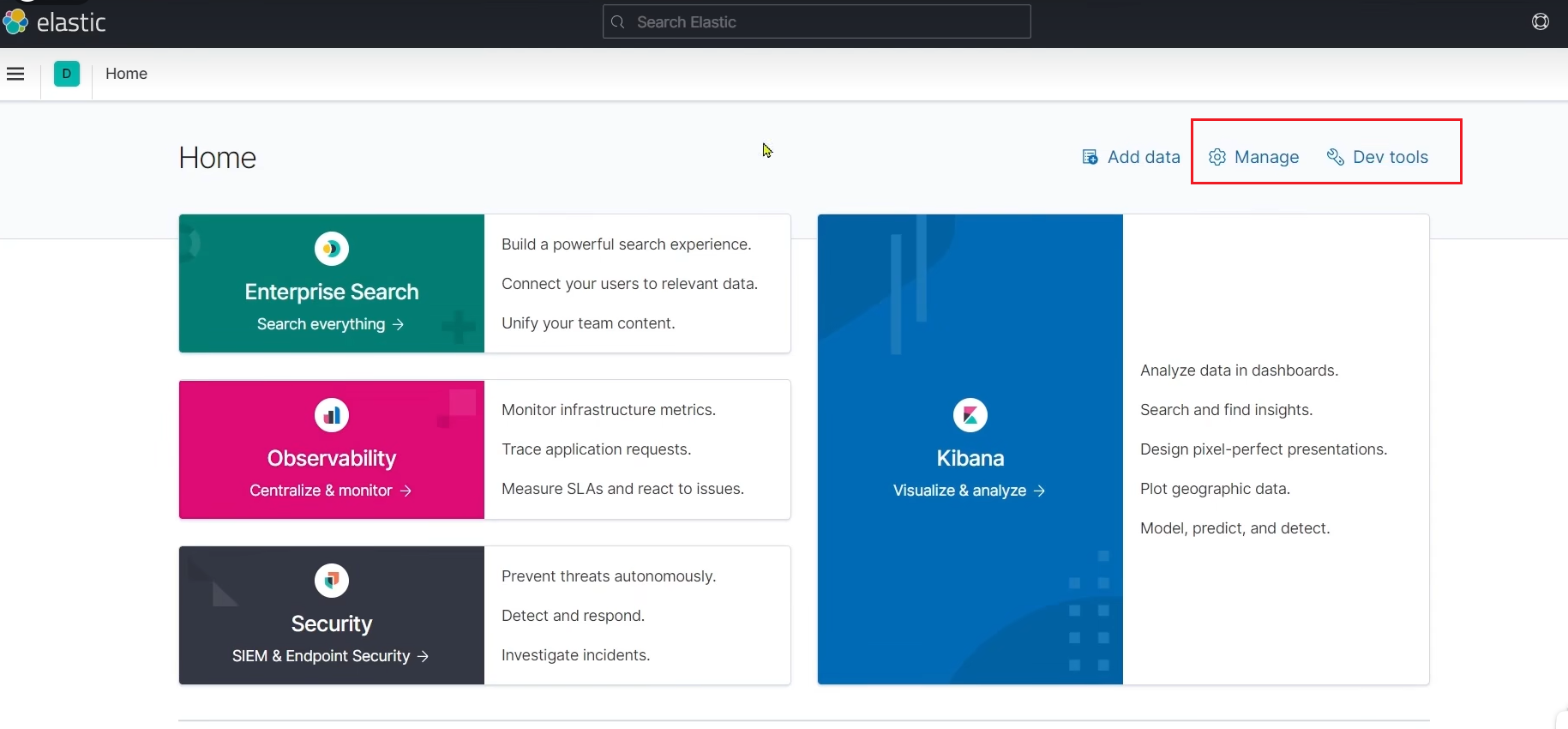Screen dimensions: 1568x729
Task: Click the arrow next to Search everything
Action: point(398,325)
